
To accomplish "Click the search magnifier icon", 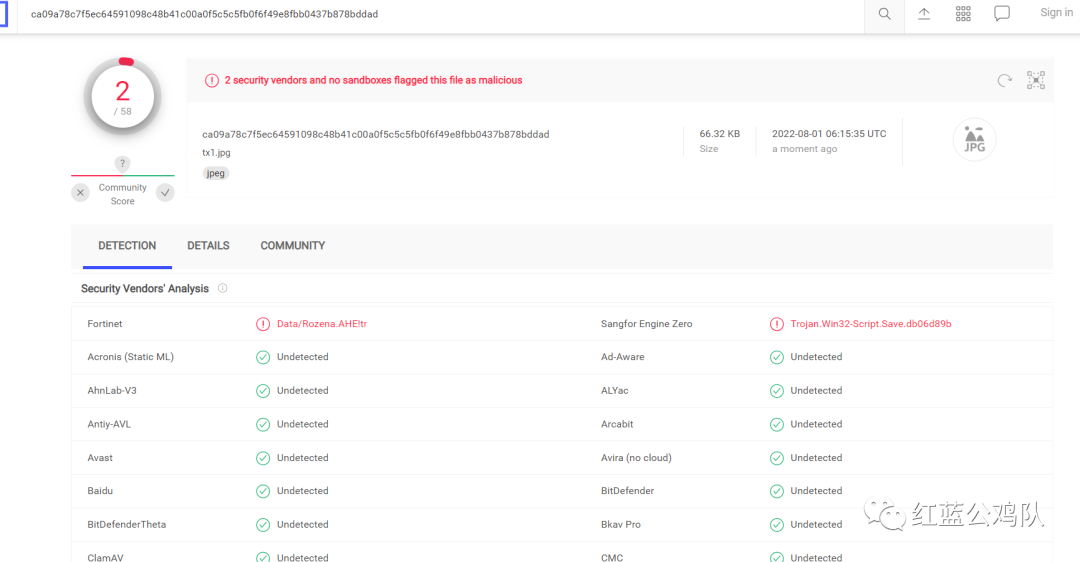I will coord(884,14).
